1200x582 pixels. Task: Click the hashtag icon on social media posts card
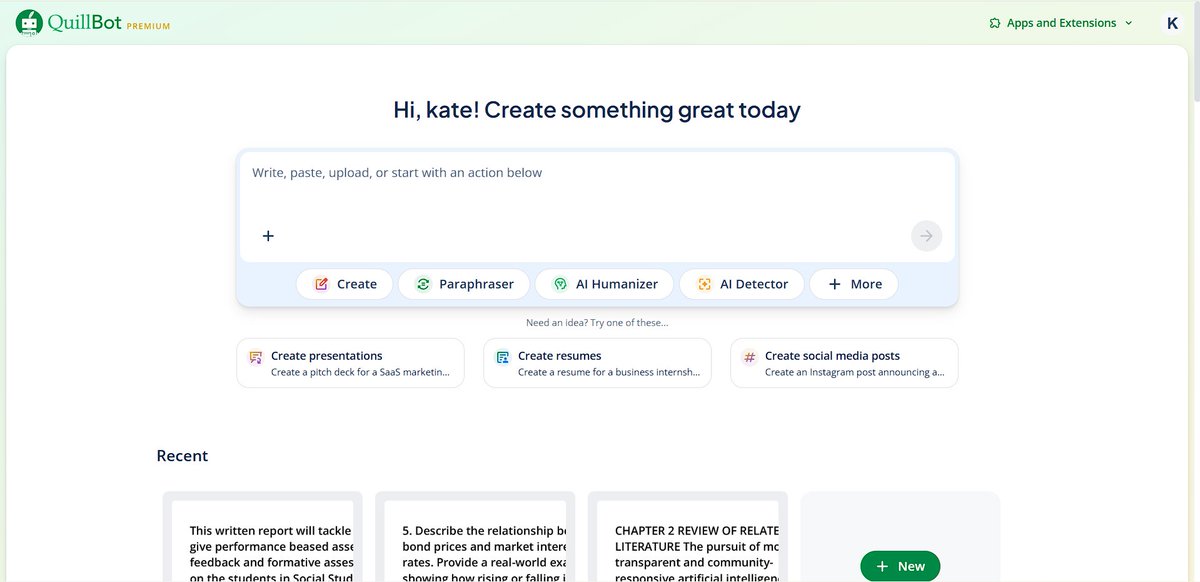coord(749,357)
